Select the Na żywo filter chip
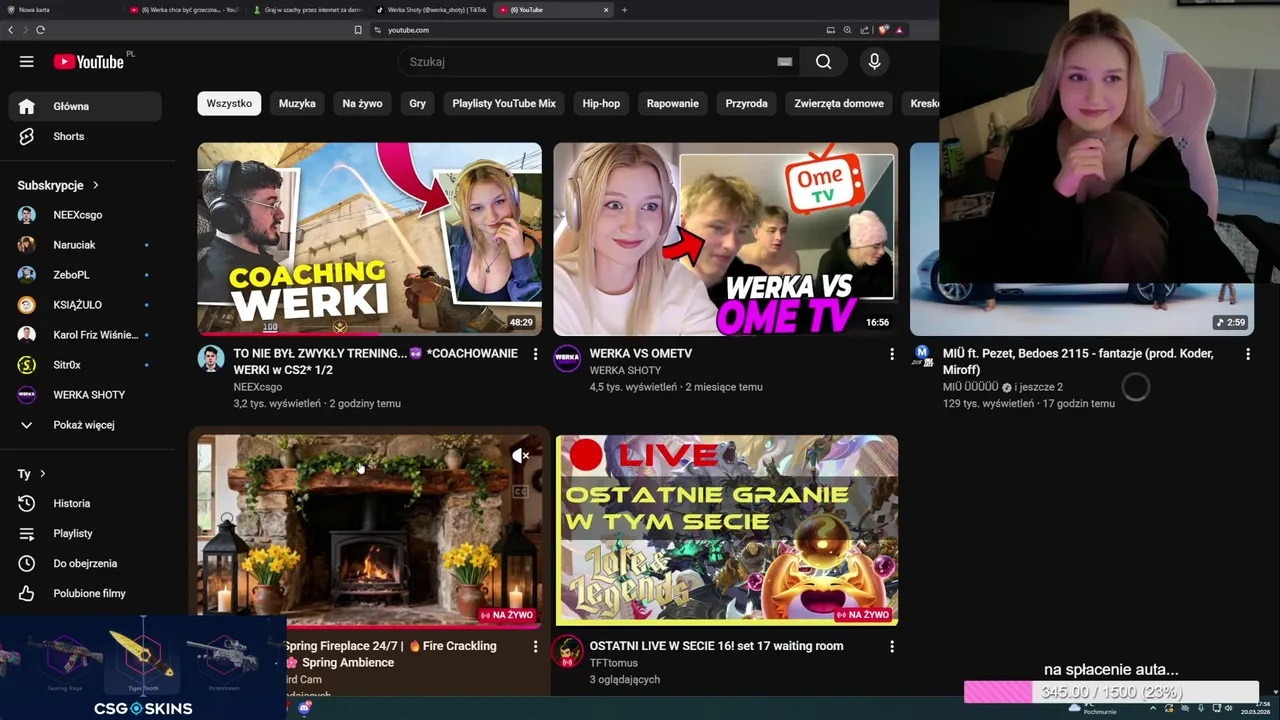Screen dimensions: 1280x720 click(x=362, y=104)
